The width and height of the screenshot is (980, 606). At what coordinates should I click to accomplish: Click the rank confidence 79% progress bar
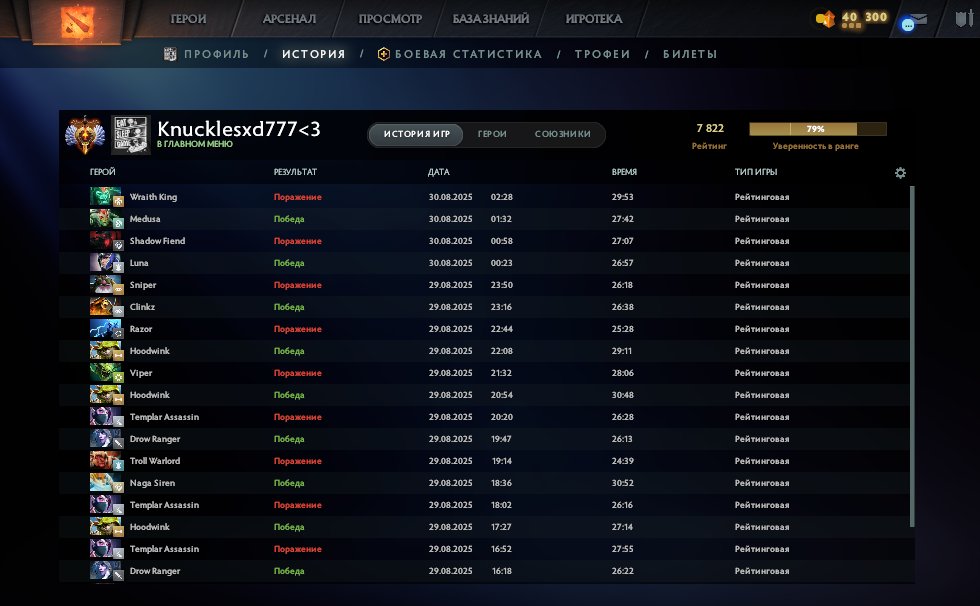tap(817, 129)
